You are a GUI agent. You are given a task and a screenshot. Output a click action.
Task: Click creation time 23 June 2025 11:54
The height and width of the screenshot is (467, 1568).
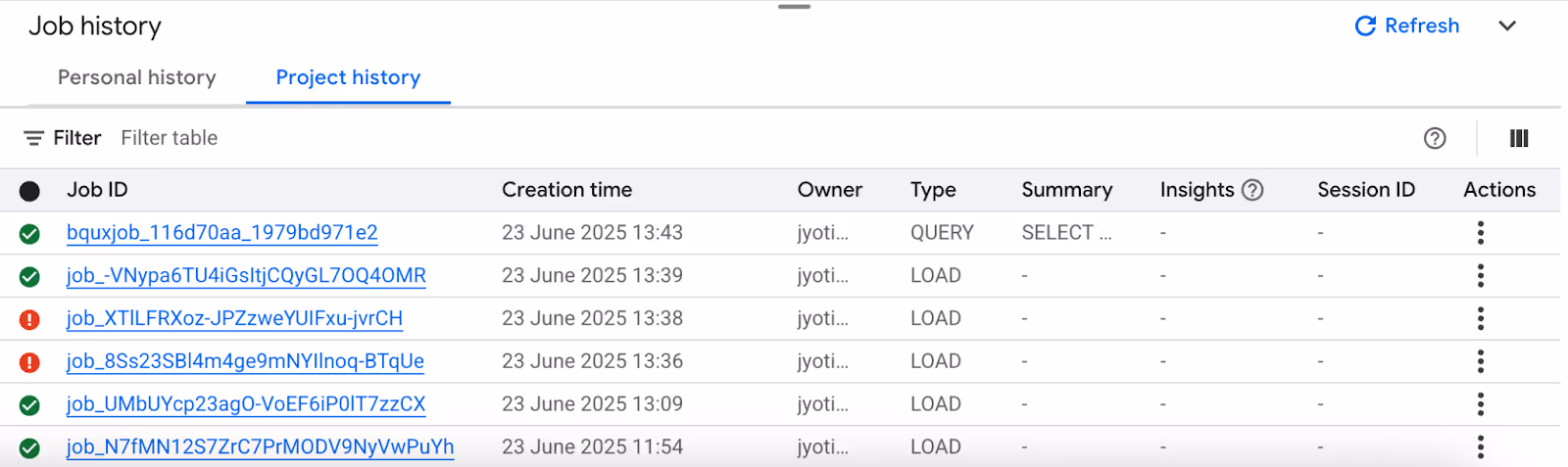tap(592, 447)
